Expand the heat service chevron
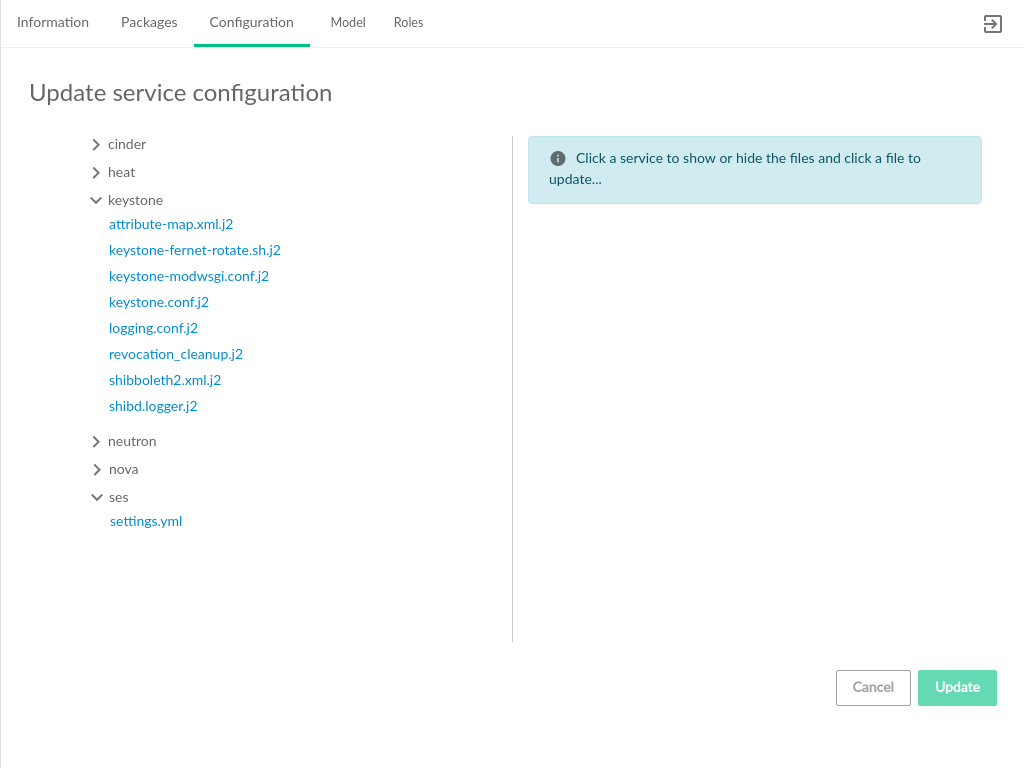The image size is (1024, 768). click(x=96, y=173)
